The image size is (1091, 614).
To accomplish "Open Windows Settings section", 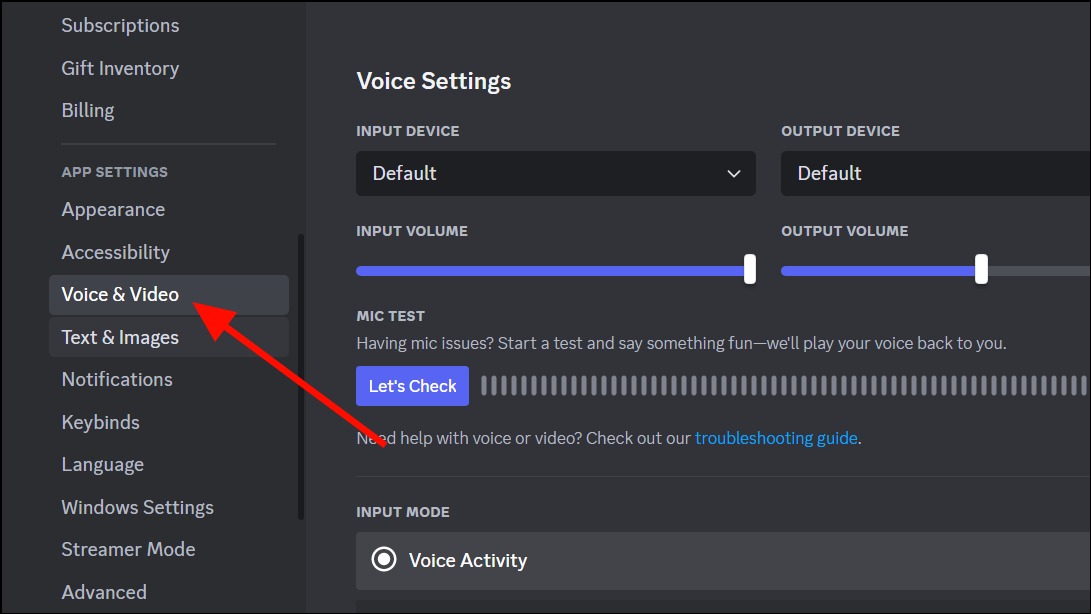I will [137, 507].
